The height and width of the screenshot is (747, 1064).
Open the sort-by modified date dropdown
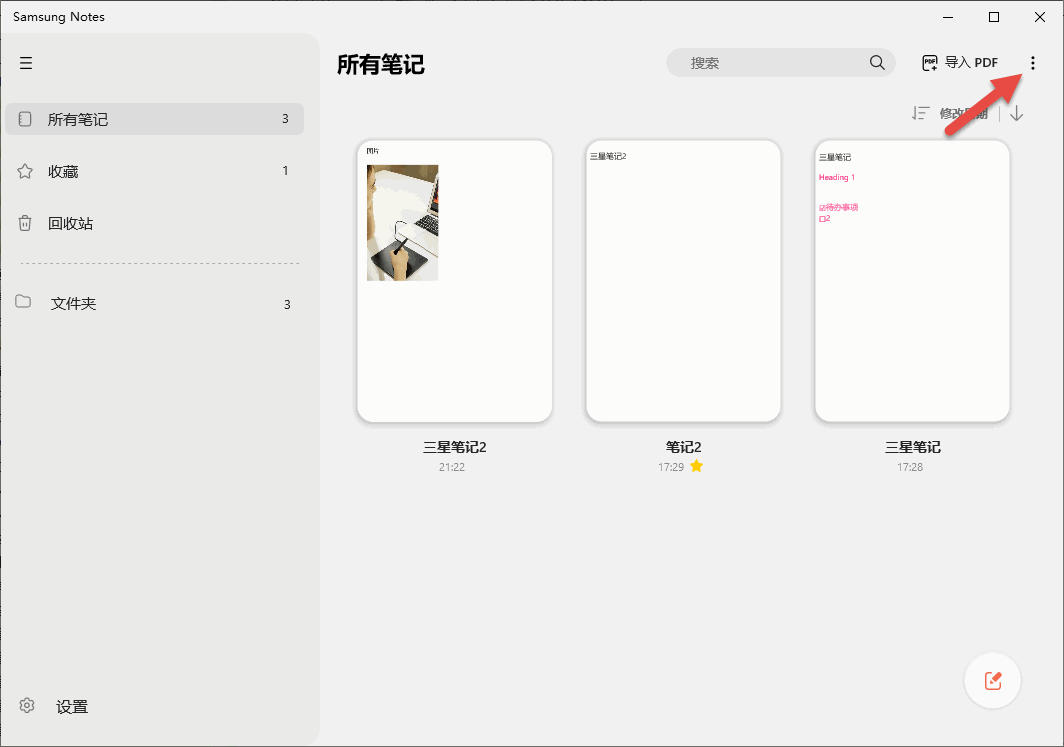point(964,113)
